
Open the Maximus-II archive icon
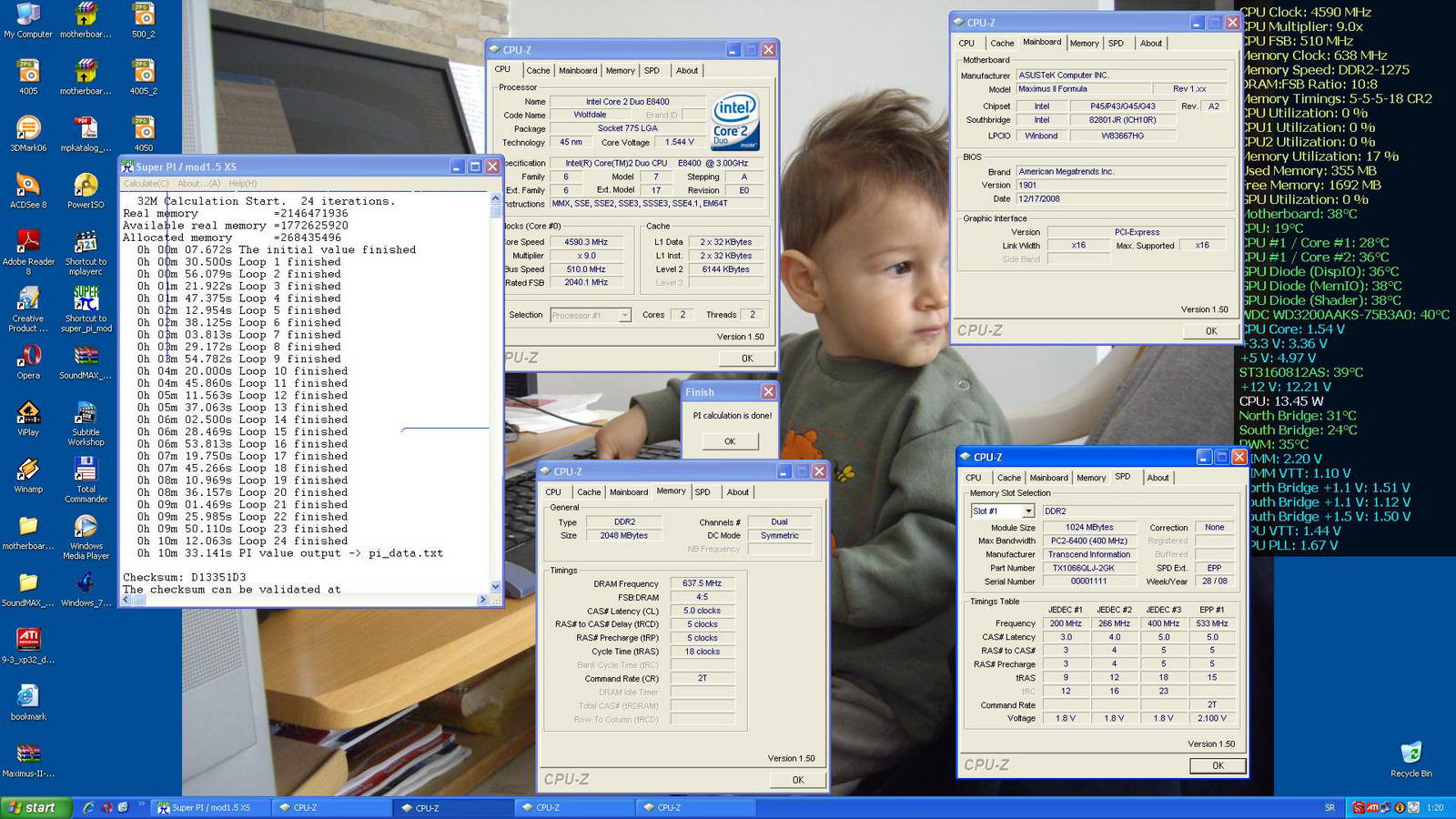point(28,759)
